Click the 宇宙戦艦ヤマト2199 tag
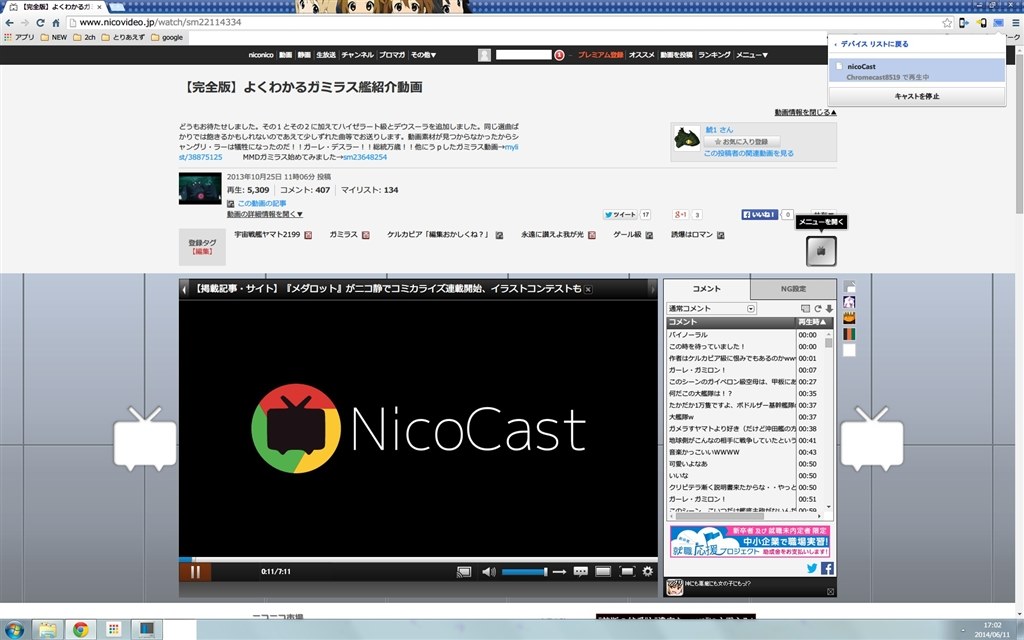Viewport: 1024px width, 640px height. [267, 234]
